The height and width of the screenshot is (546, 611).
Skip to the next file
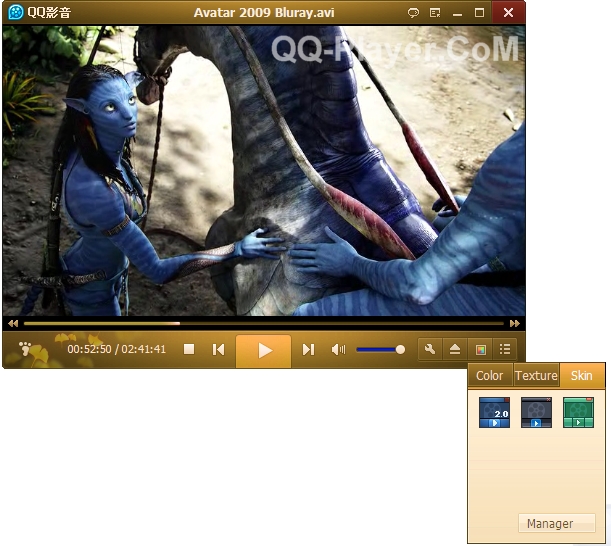[x=308, y=349]
